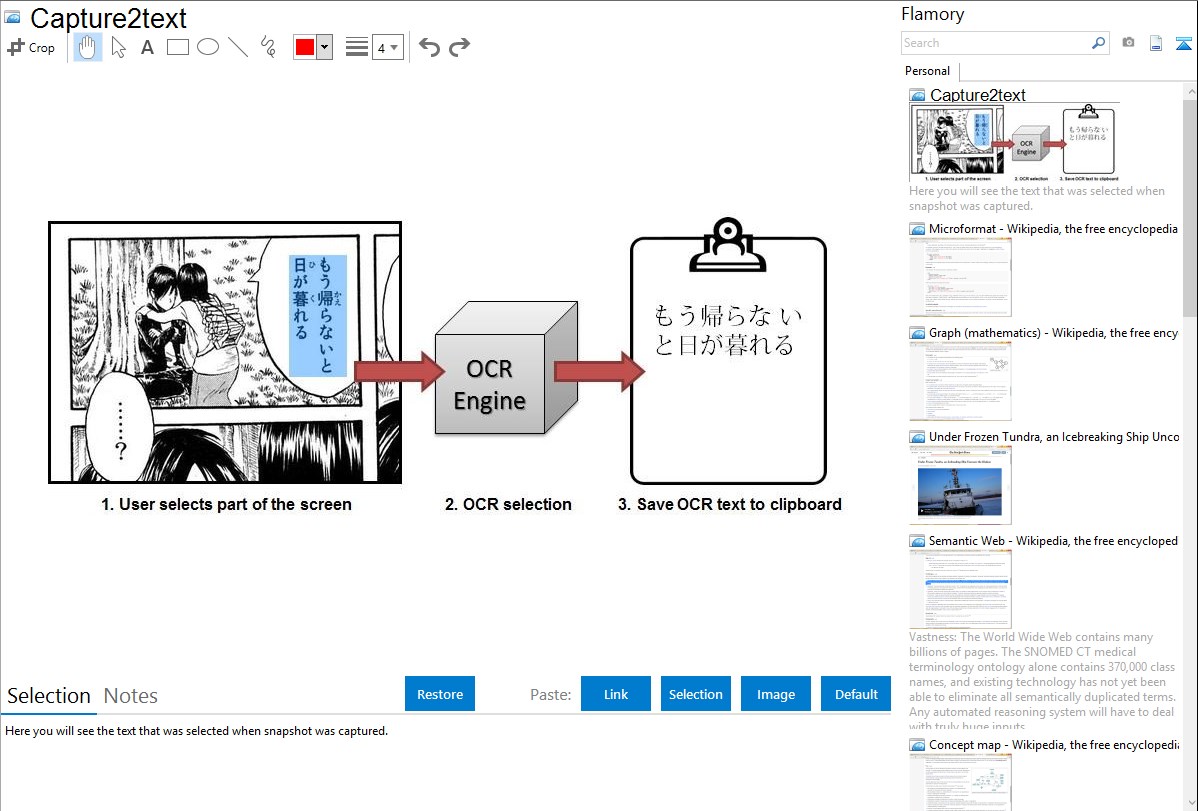
Task: Click icon beside Semantic Web title
Action: (917, 540)
